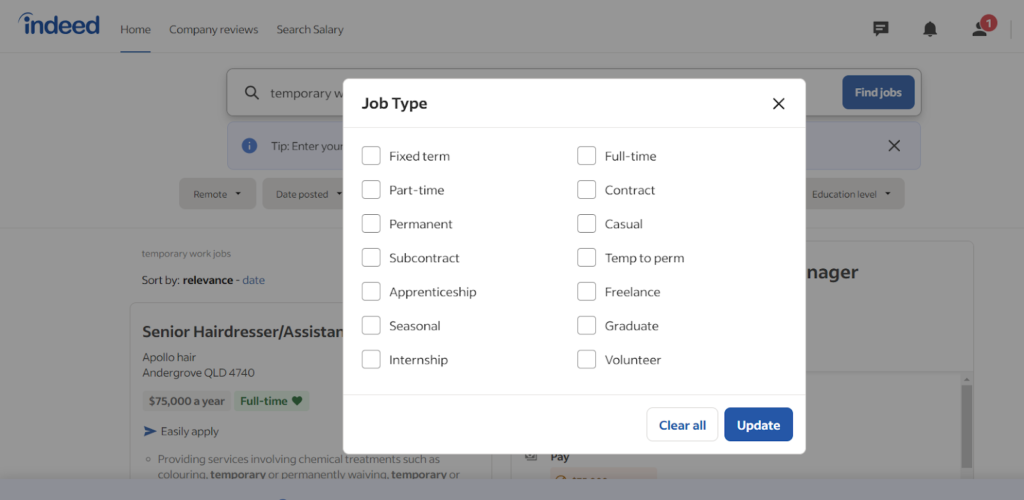Check the Temp to perm option
Viewport: 1024px width, 500px height.
[586, 258]
